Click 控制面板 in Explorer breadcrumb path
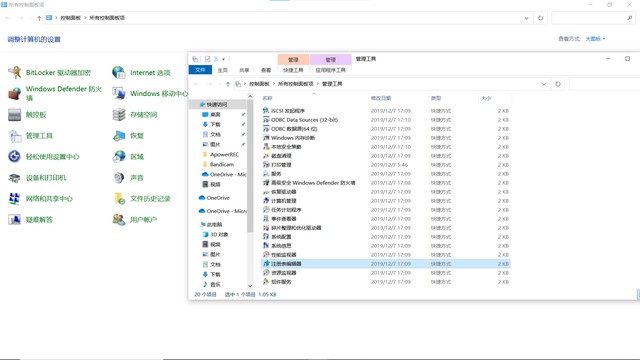Screen dimensions: 640x360 click(259, 84)
